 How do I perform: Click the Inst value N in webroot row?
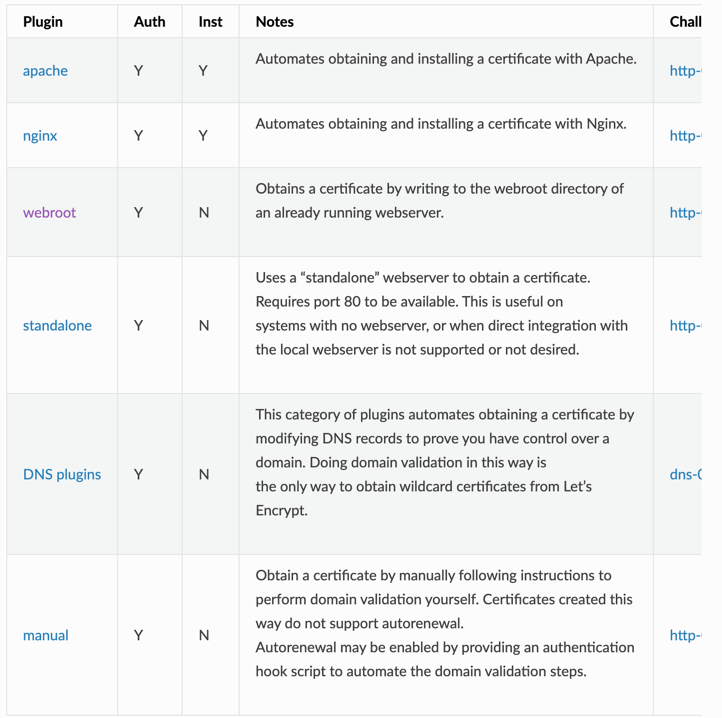coord(204,212)
